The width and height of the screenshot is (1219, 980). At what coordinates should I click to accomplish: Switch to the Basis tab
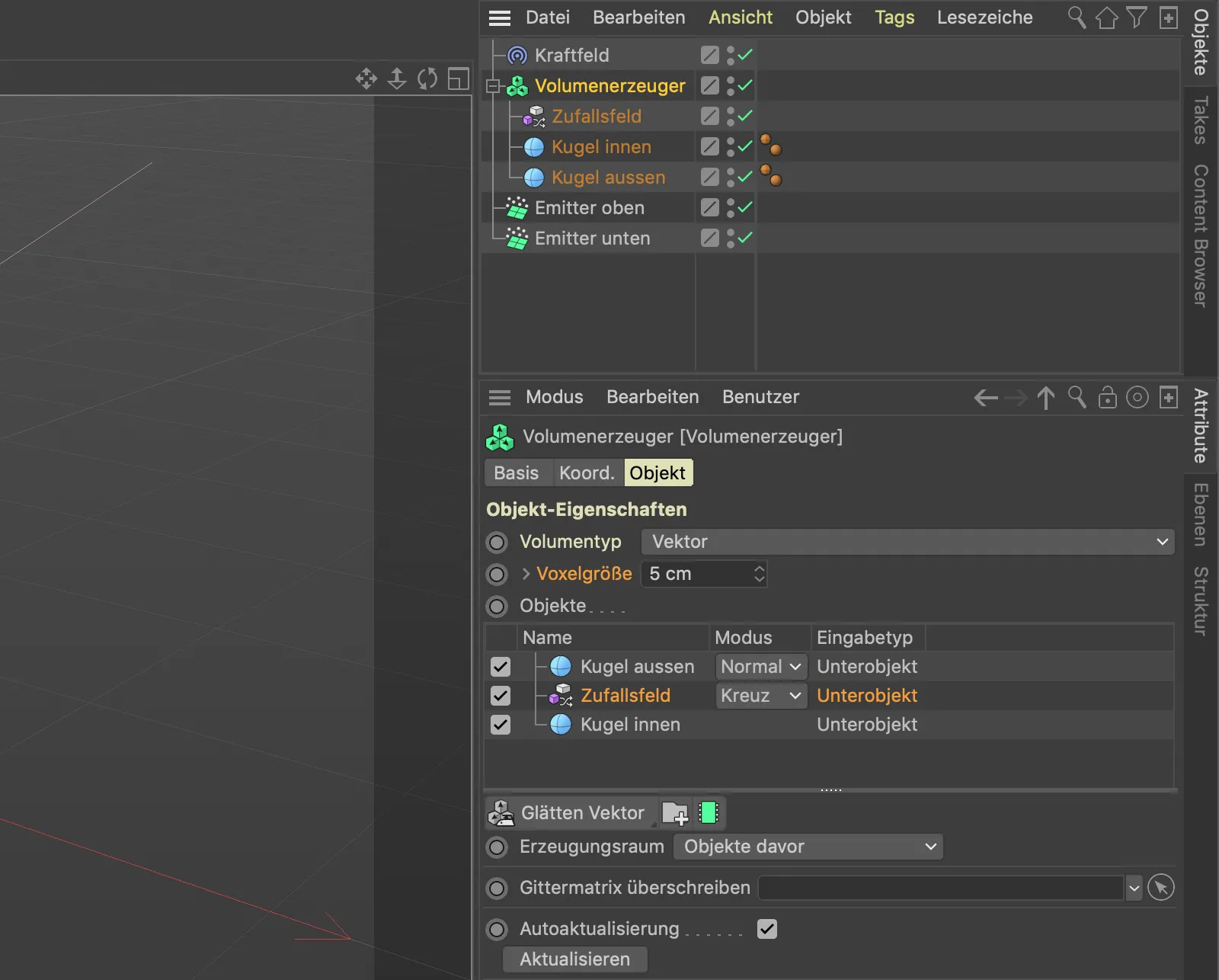517,473
